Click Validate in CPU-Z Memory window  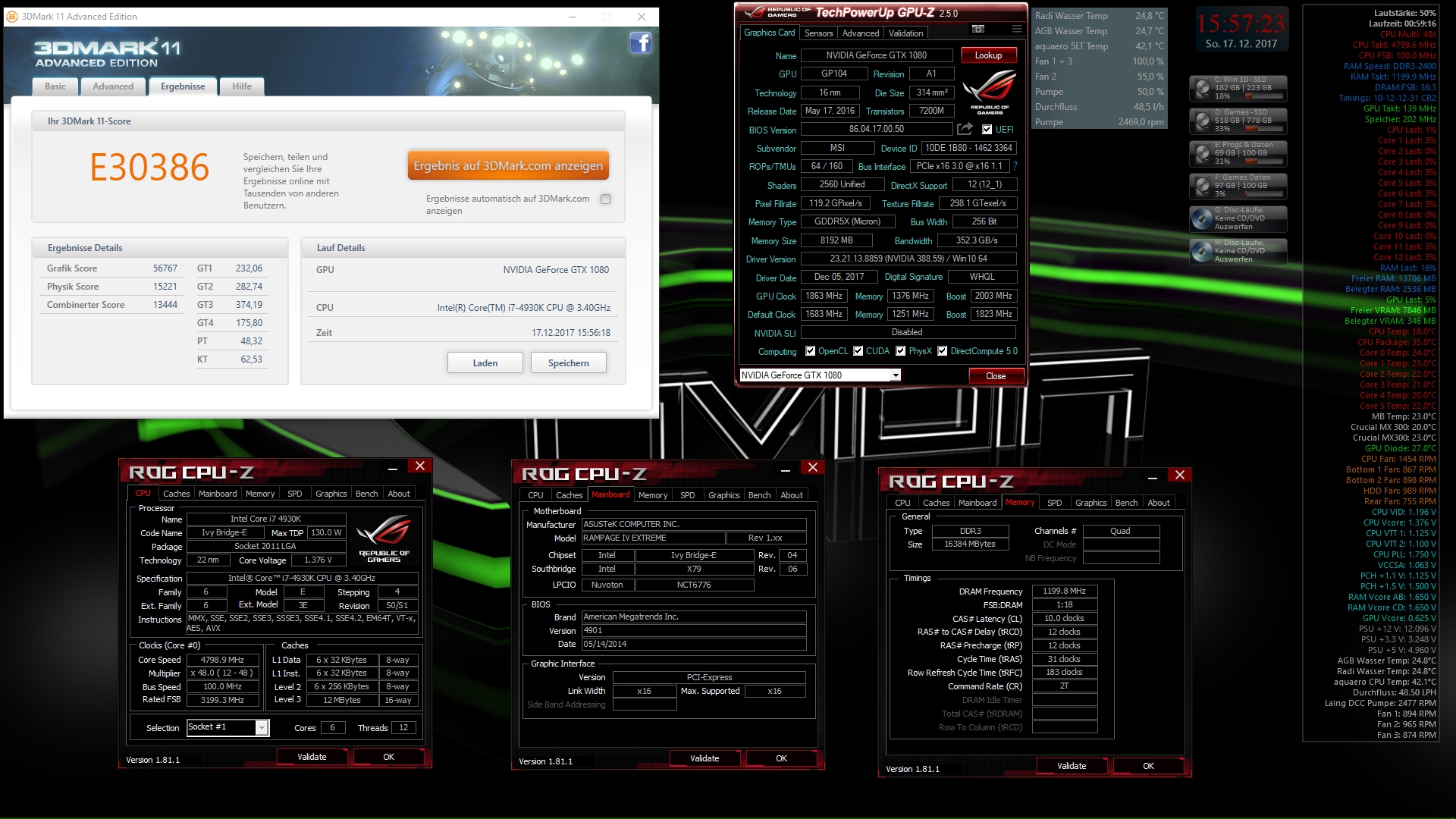coord(1072,766)
